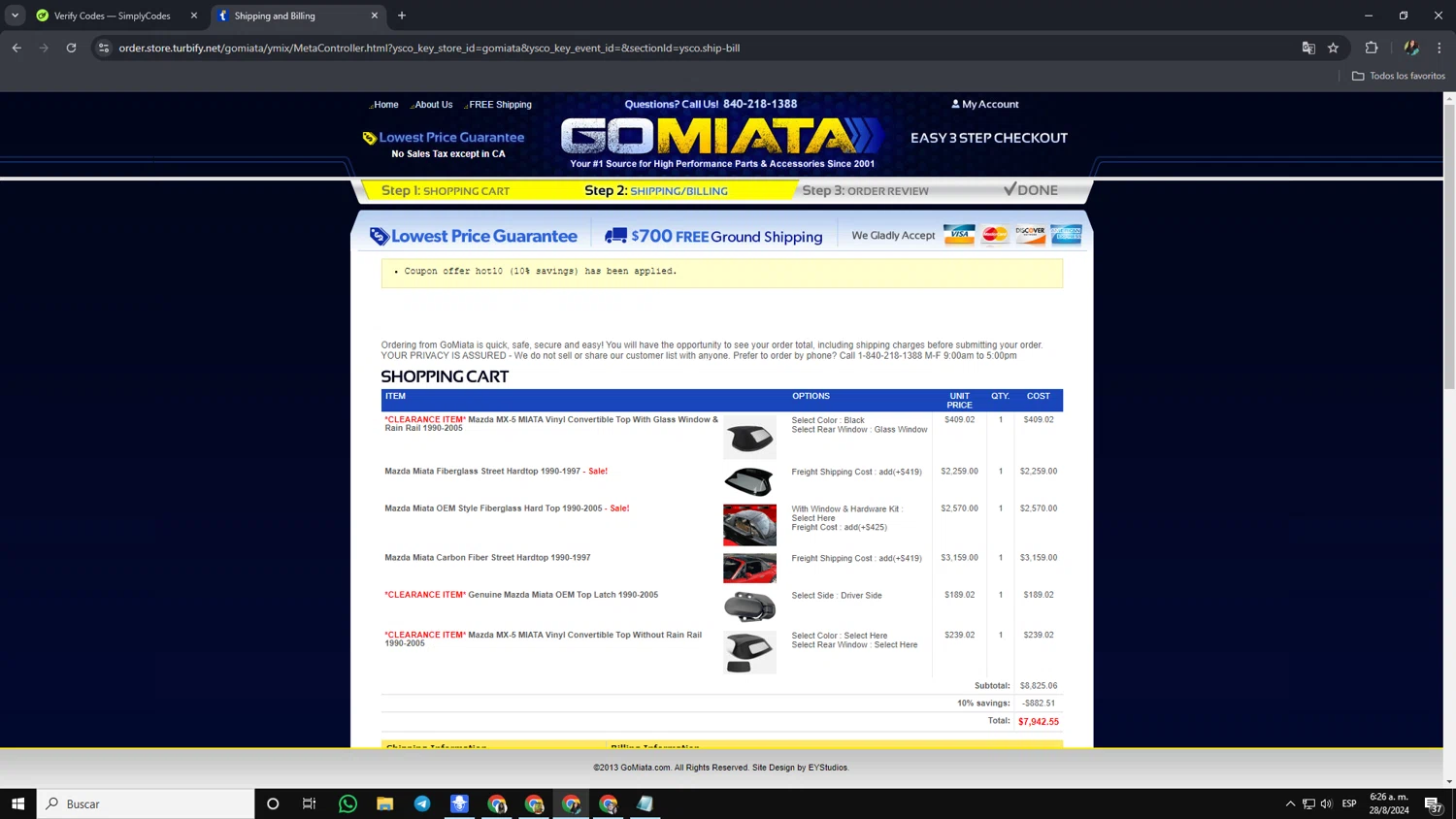Open the About Us link
This screenshot has width=1456, height=819.
(433, 105)
